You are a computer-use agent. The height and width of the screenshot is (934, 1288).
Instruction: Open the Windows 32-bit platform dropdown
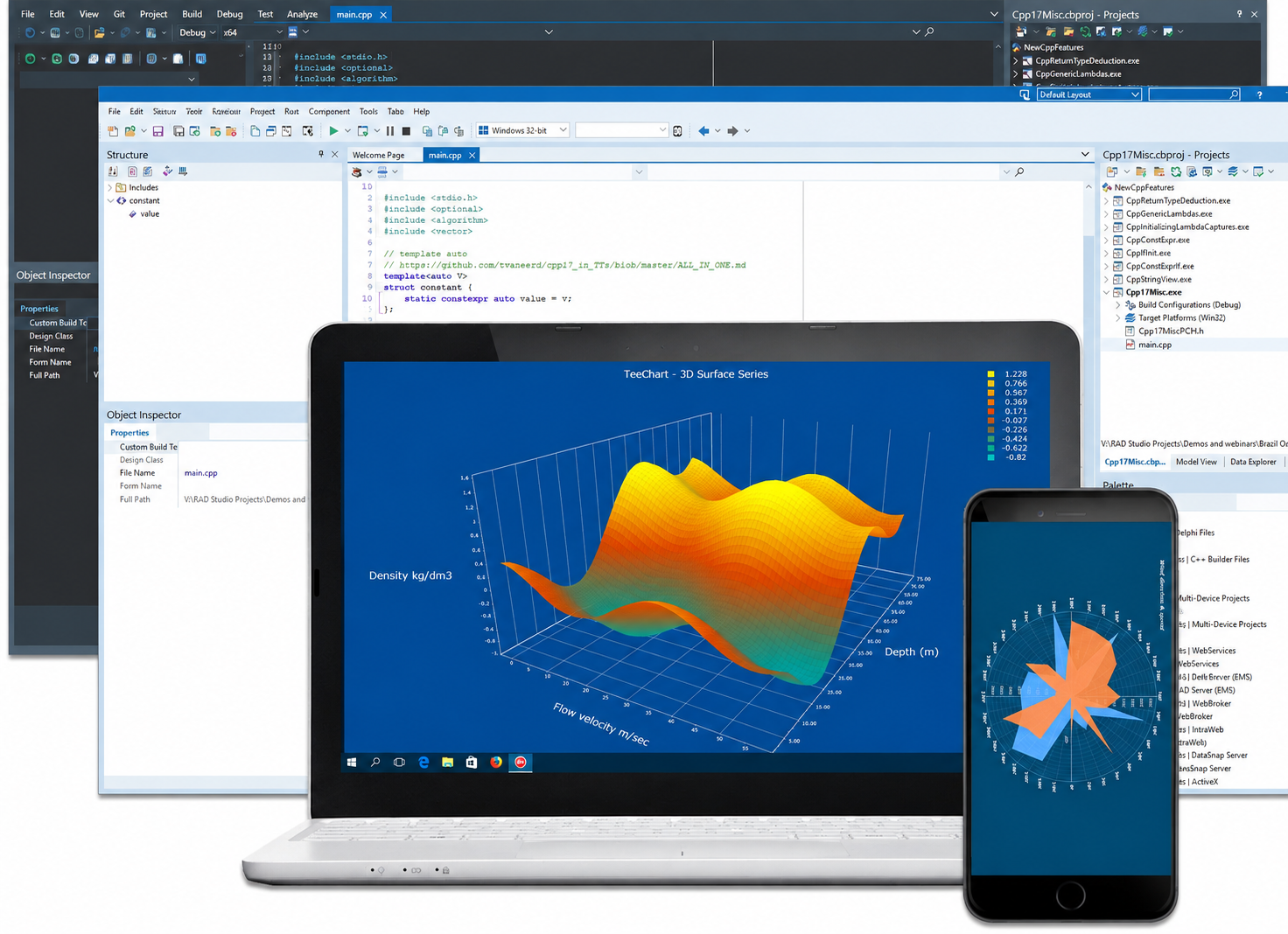(x=523, y=130)
